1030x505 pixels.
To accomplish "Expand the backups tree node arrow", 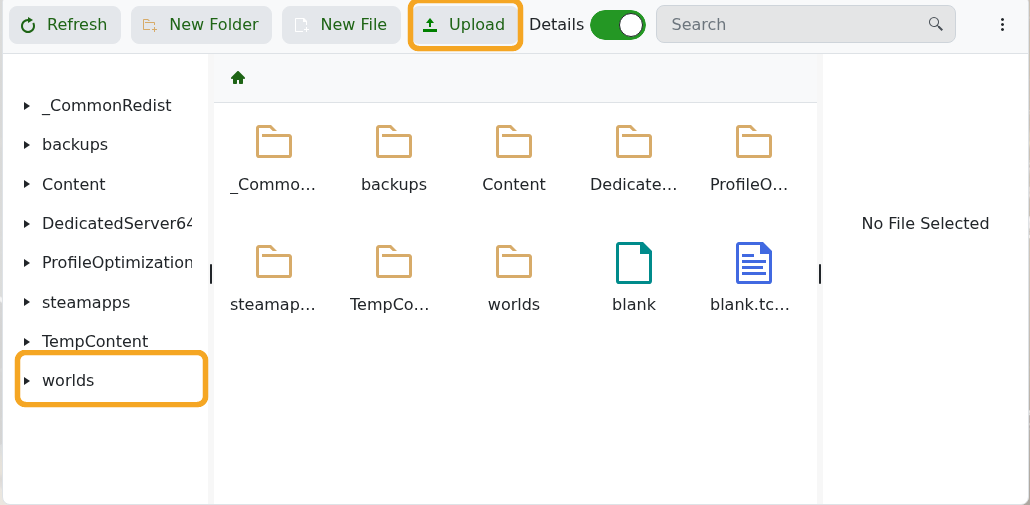I will click(x=26, y=144).
